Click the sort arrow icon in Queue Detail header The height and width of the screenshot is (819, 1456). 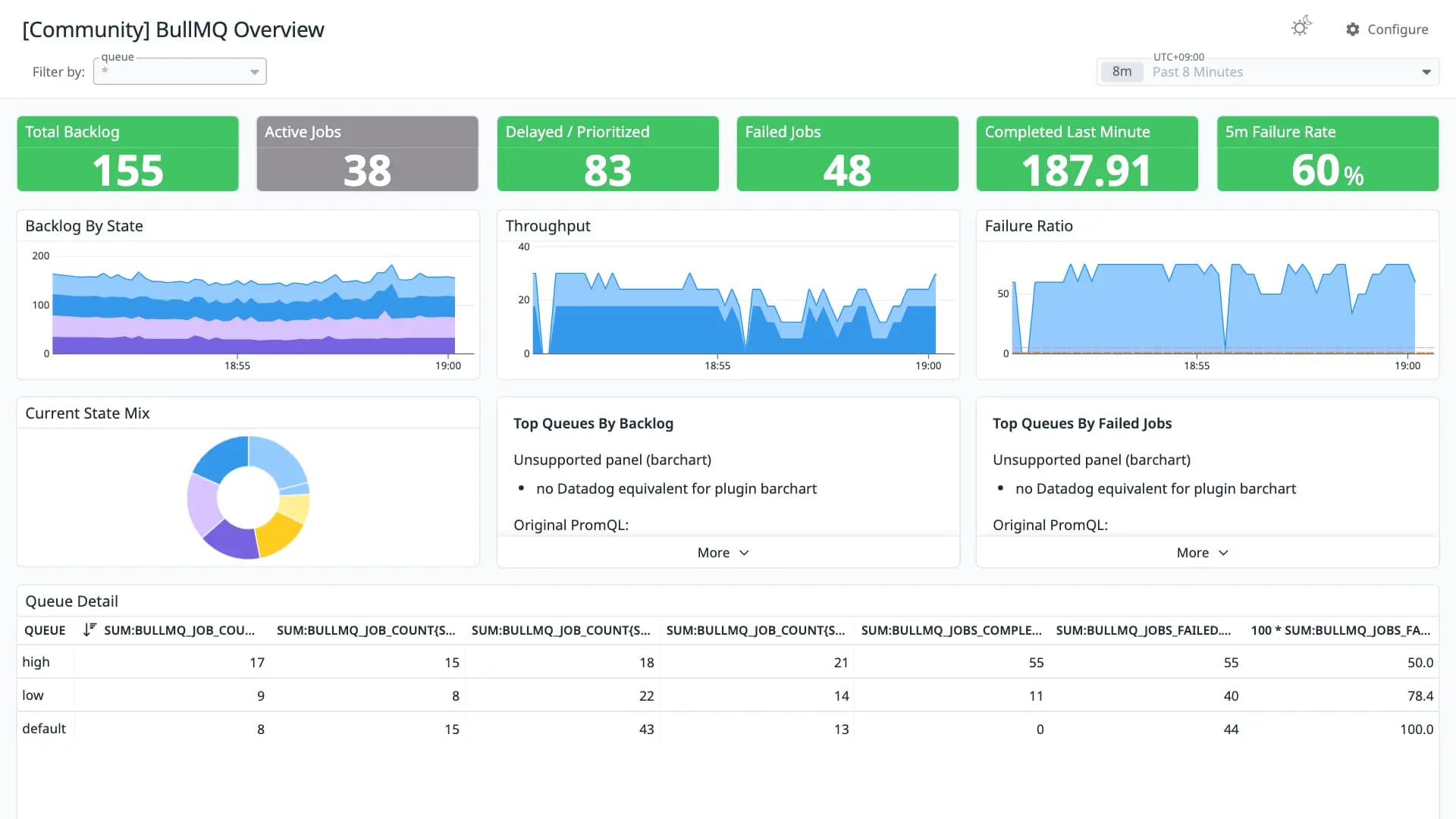(89, 629)
